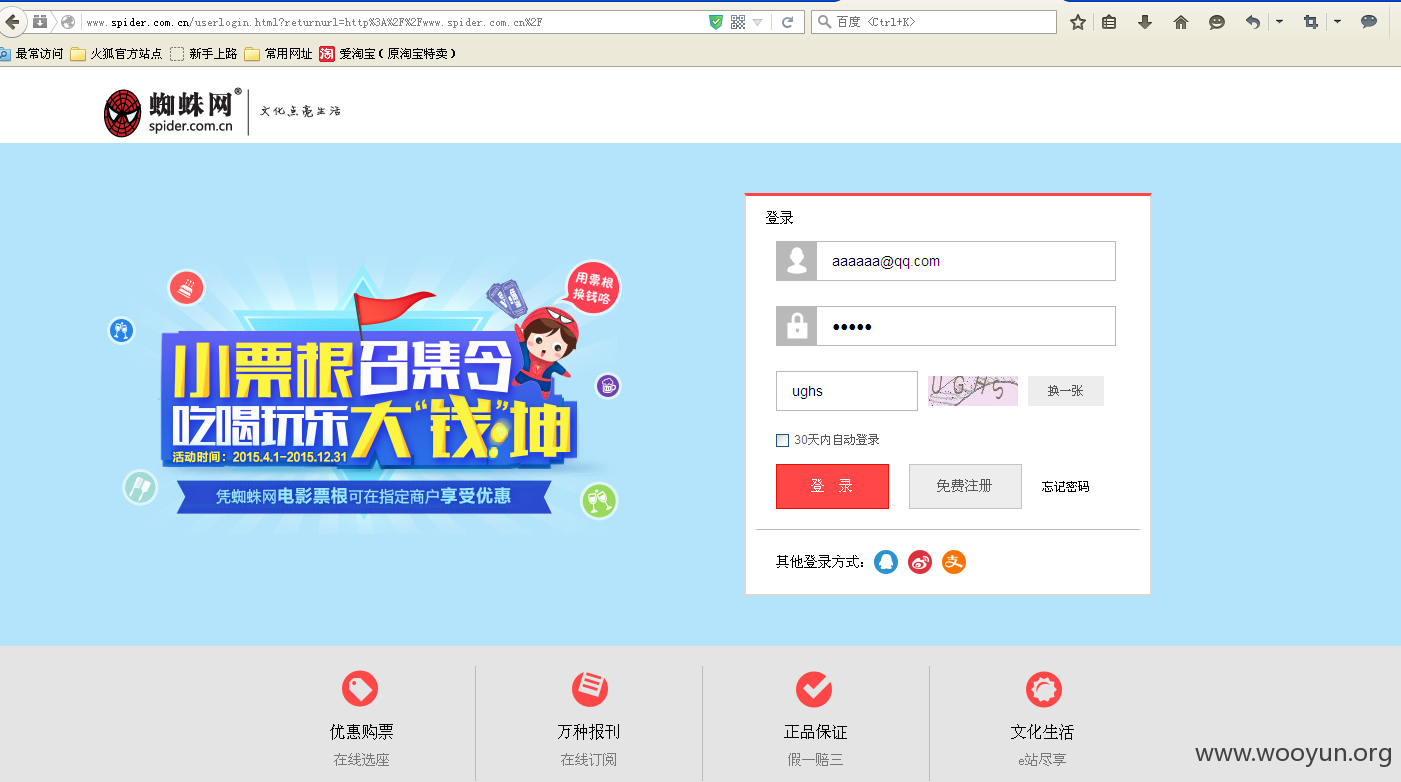Image resolution: width=1401 pixels, height=782 pixels.
Task: Open 新手上路 bookmark
Action: [x=204, y=54]
